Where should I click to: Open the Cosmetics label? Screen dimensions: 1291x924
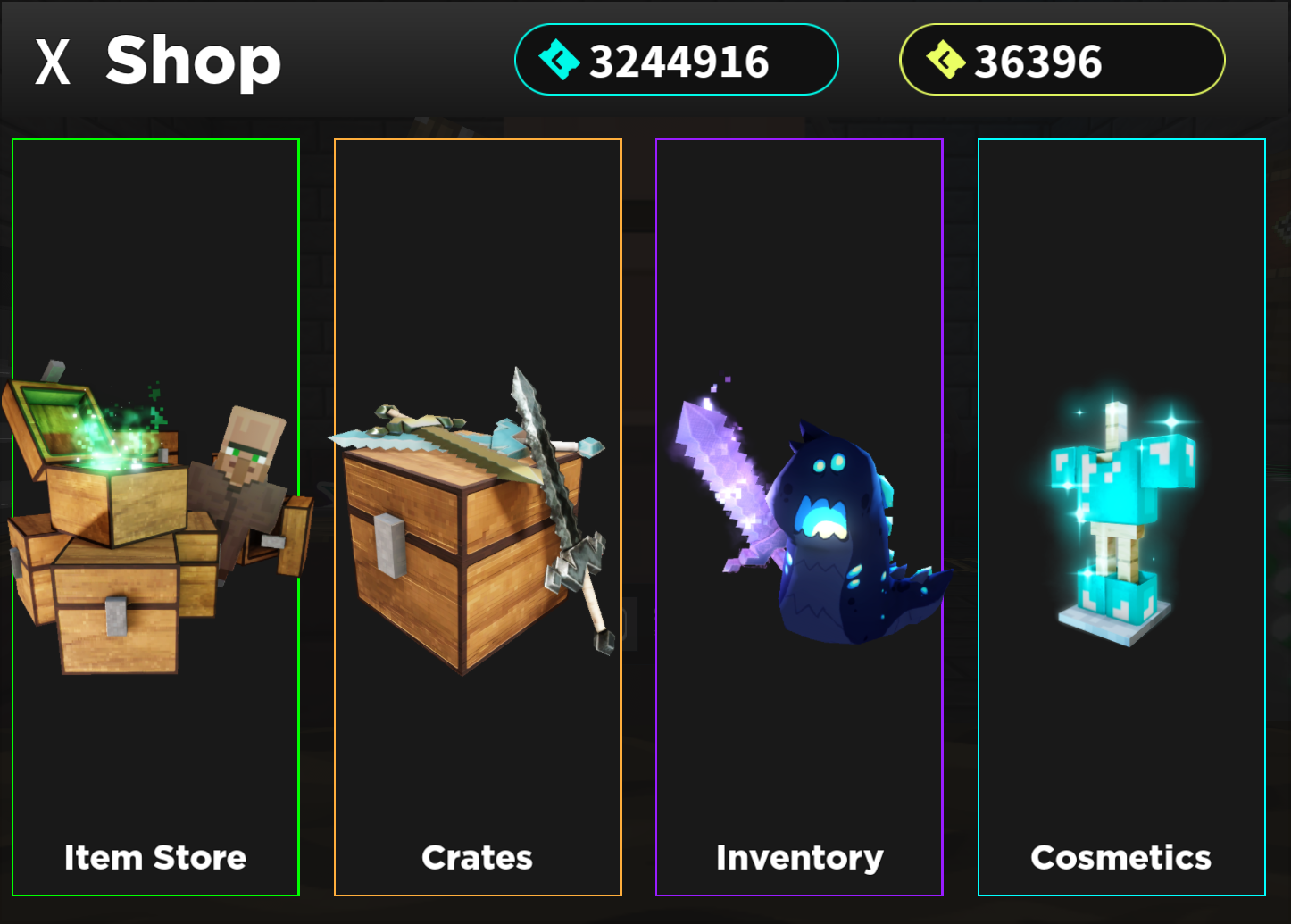pyautogui.click(x=1121, y=857)
